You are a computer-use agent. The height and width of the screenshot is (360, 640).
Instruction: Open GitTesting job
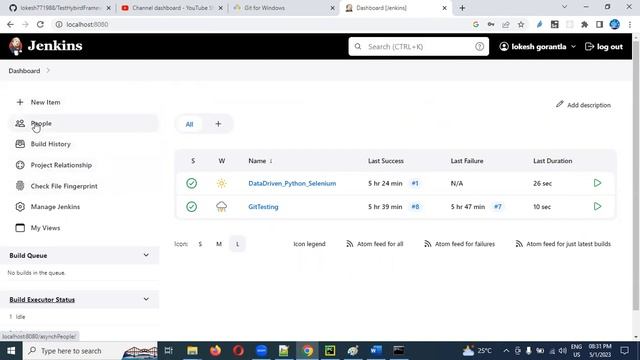click(263, 207)
